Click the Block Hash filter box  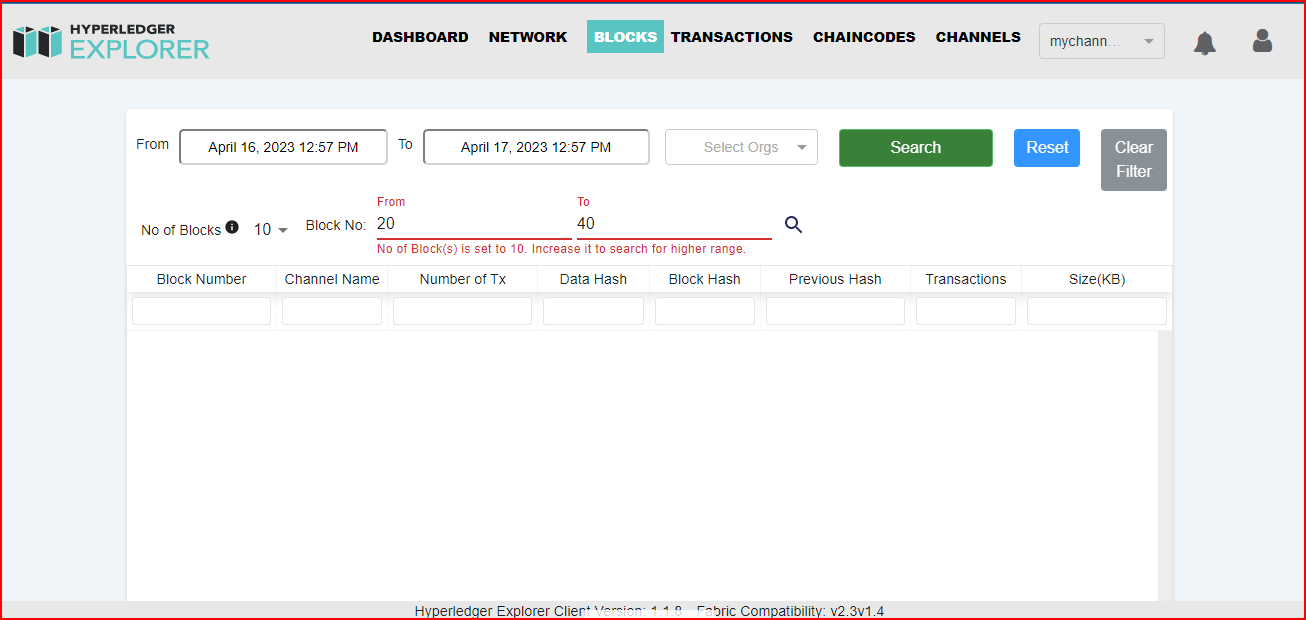point(705,311)
